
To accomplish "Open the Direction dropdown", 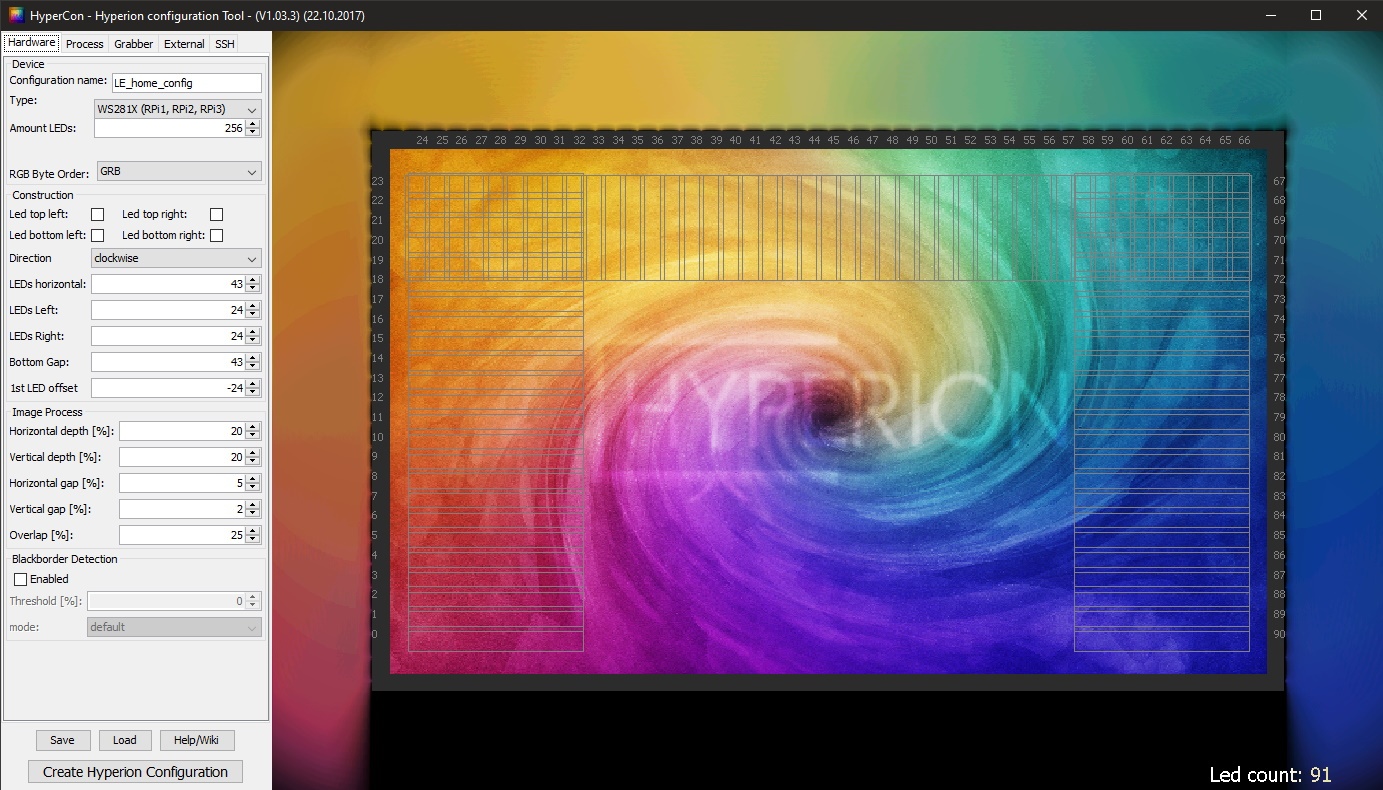I will [x=176, y=258].
